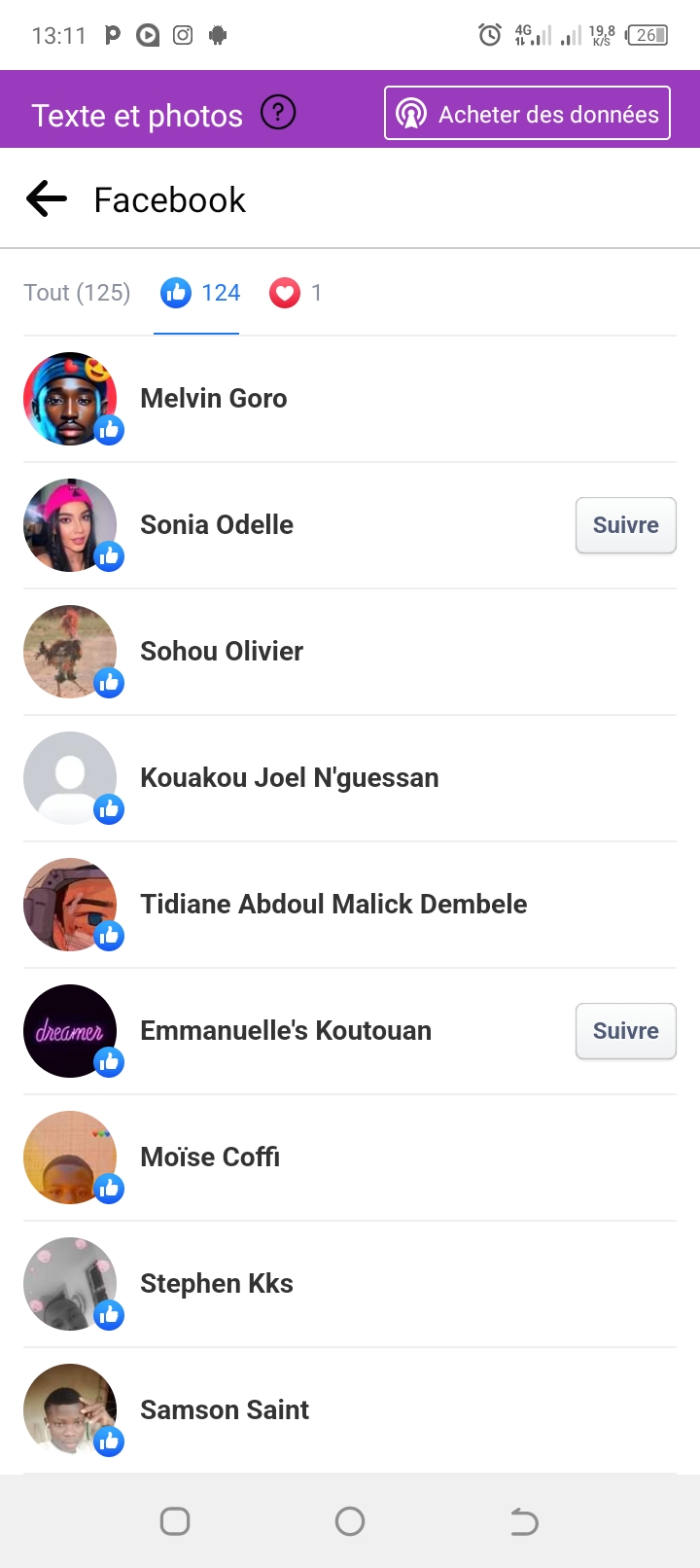Tap the name Moïse Coffi
700x1568 pixels.
210,1158
